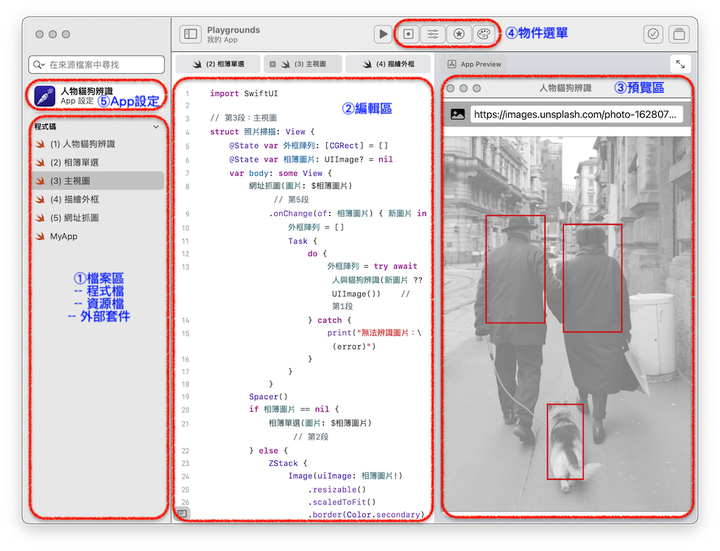Click the search magnifier icon
Viewport: 720px width, 551px height.
click(38, 65)
